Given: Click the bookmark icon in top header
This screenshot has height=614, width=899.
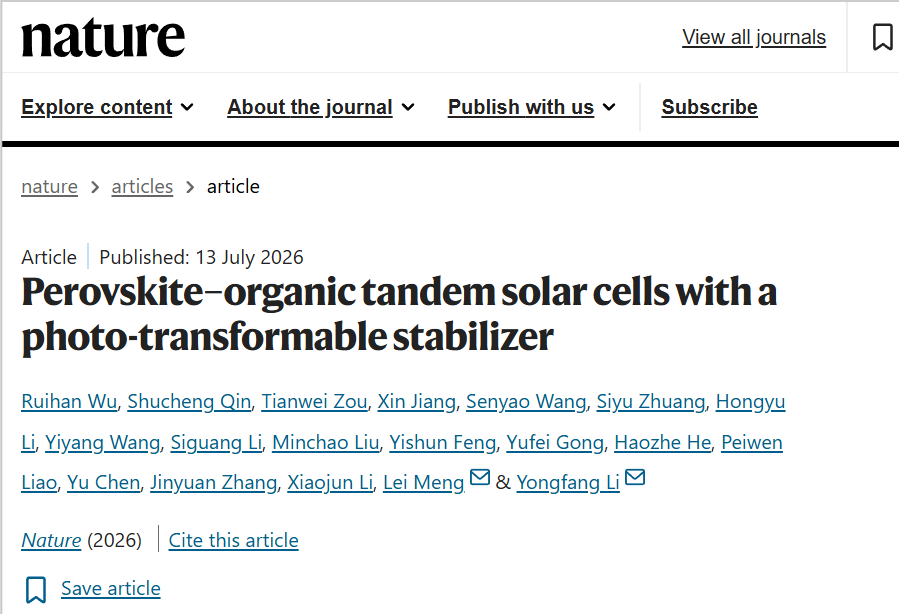Looking at the screenshot, I should coord(882,37).
